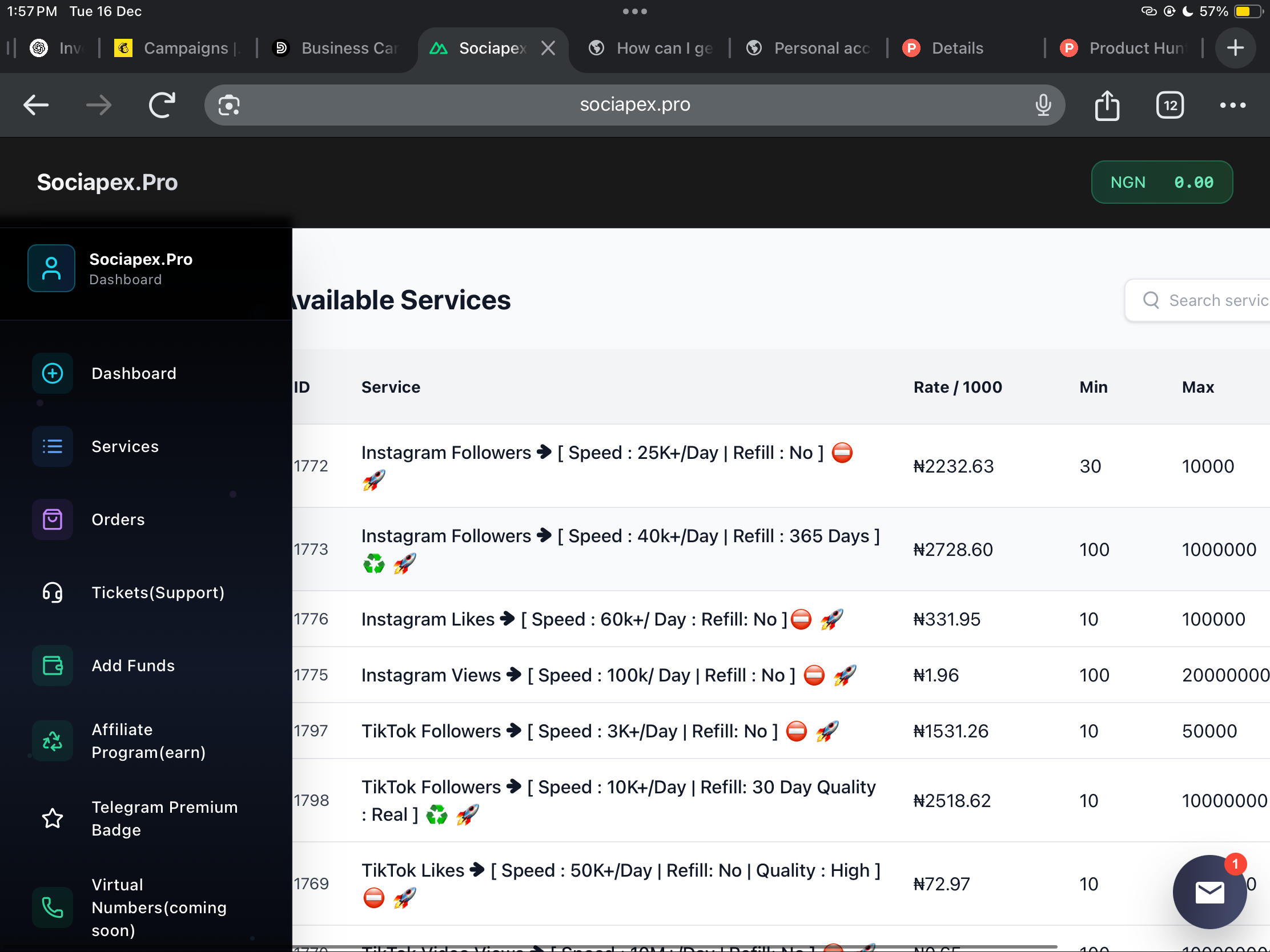Open Add Funds via the wallet icon
Screen dimensions: 1270x952
(x=52, y=665)
